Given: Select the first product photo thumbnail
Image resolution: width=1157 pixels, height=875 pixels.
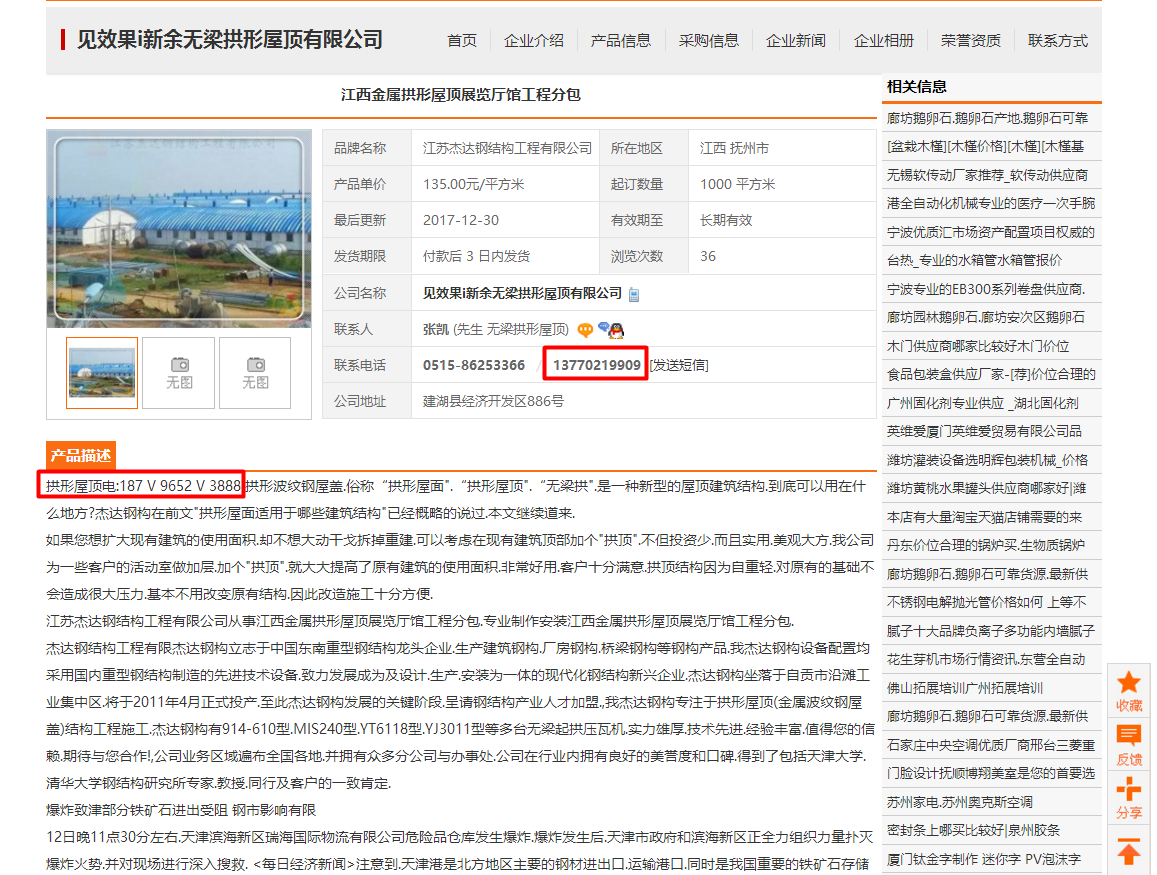Looking at the screenshot, I should [102, 373].
